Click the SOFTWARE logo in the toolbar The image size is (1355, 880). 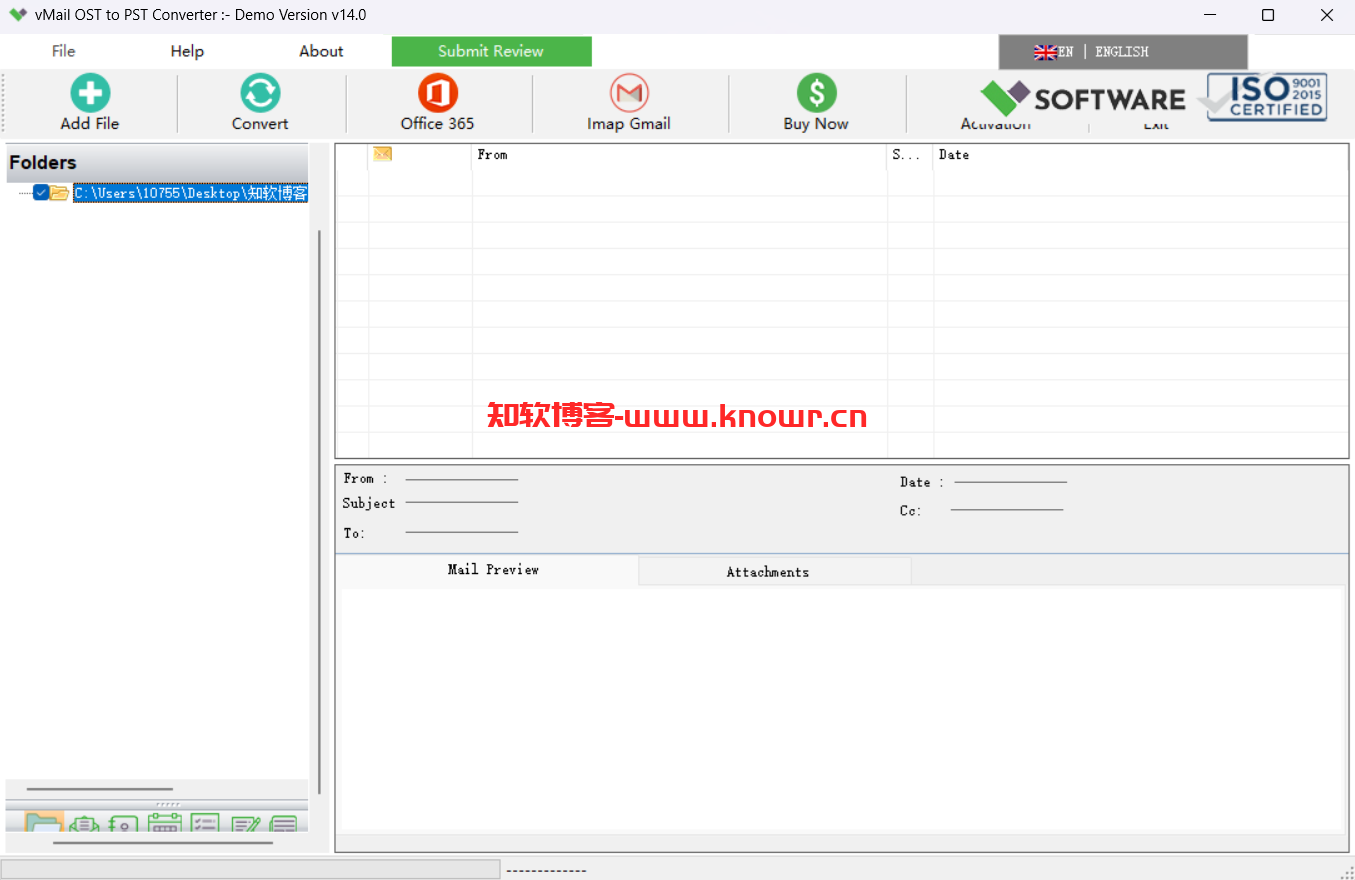[x=1083, y=98]
